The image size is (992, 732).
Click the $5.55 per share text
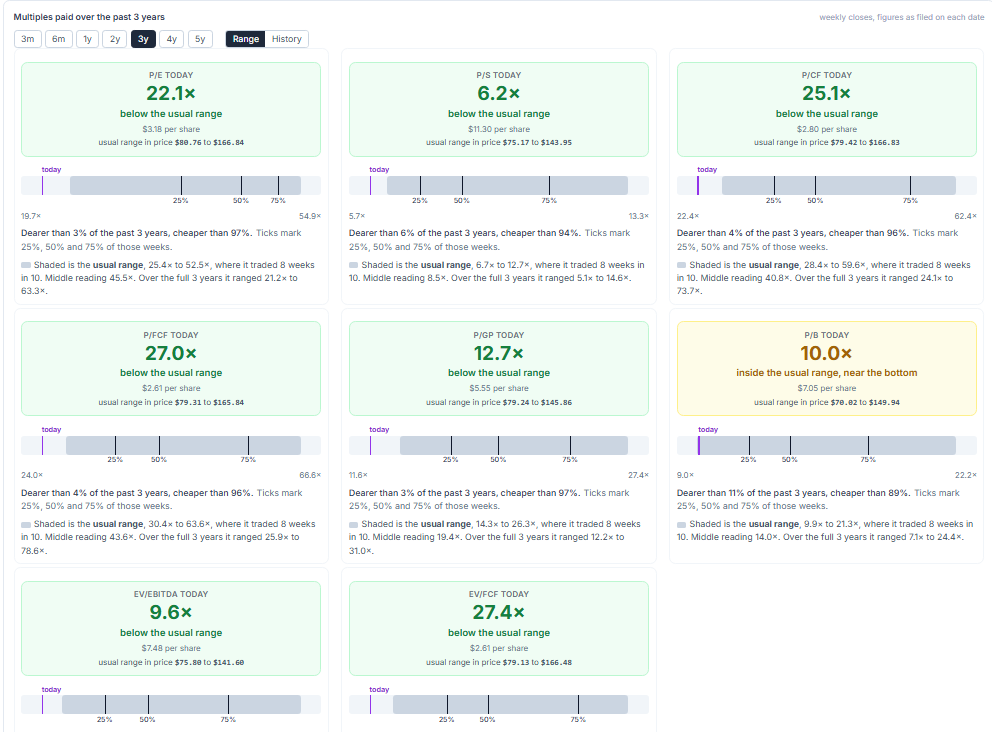(499, 388)
